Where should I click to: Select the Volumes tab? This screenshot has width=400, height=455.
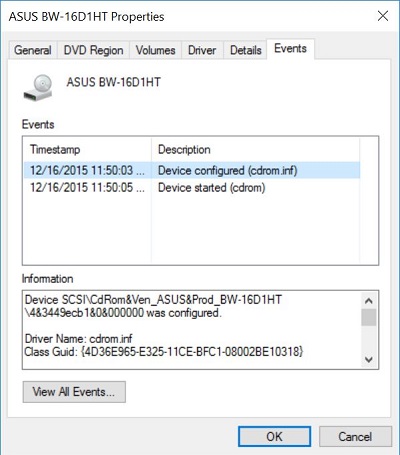(155, 50)
